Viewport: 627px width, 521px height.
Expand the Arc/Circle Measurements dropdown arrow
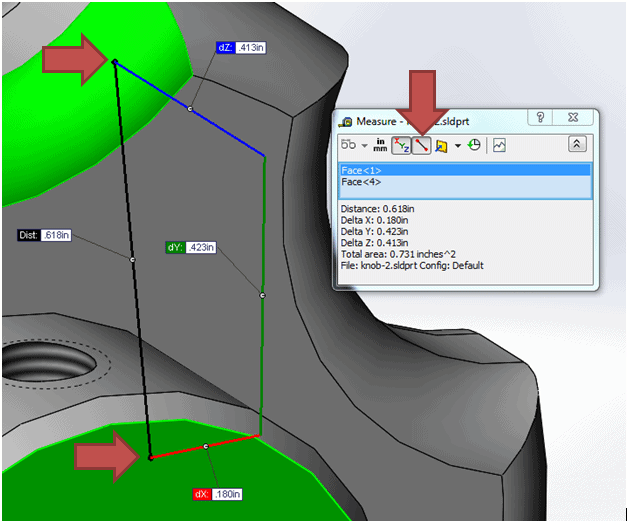pyautogui.click(x=365, y=146)
